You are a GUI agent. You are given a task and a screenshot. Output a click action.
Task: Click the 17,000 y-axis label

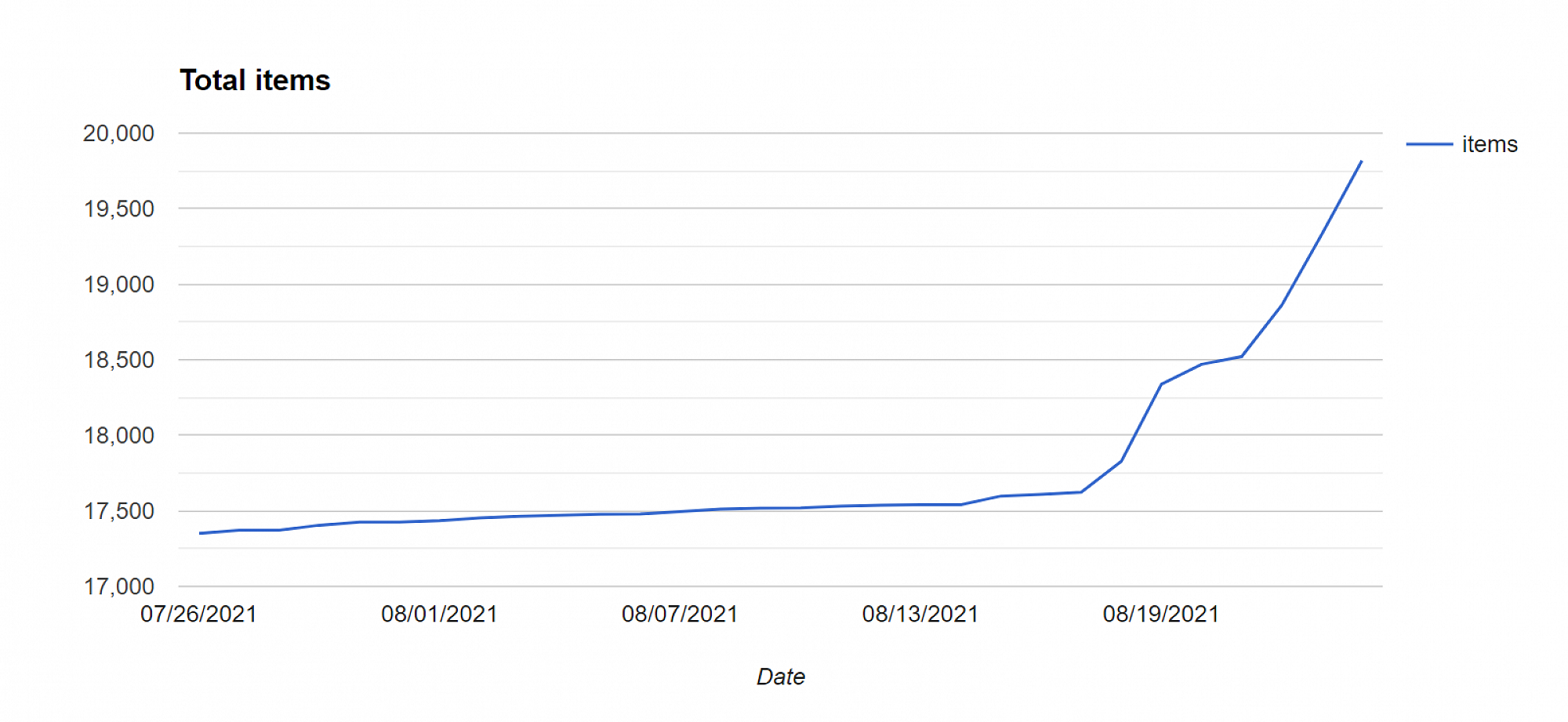[119, 586]
